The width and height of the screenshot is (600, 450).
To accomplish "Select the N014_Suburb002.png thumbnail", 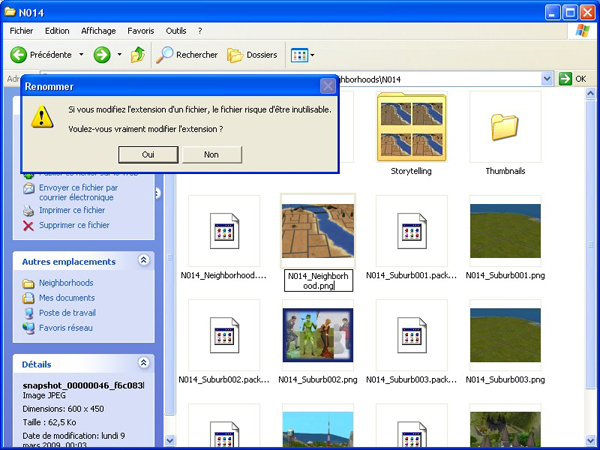I will (318, 335).
